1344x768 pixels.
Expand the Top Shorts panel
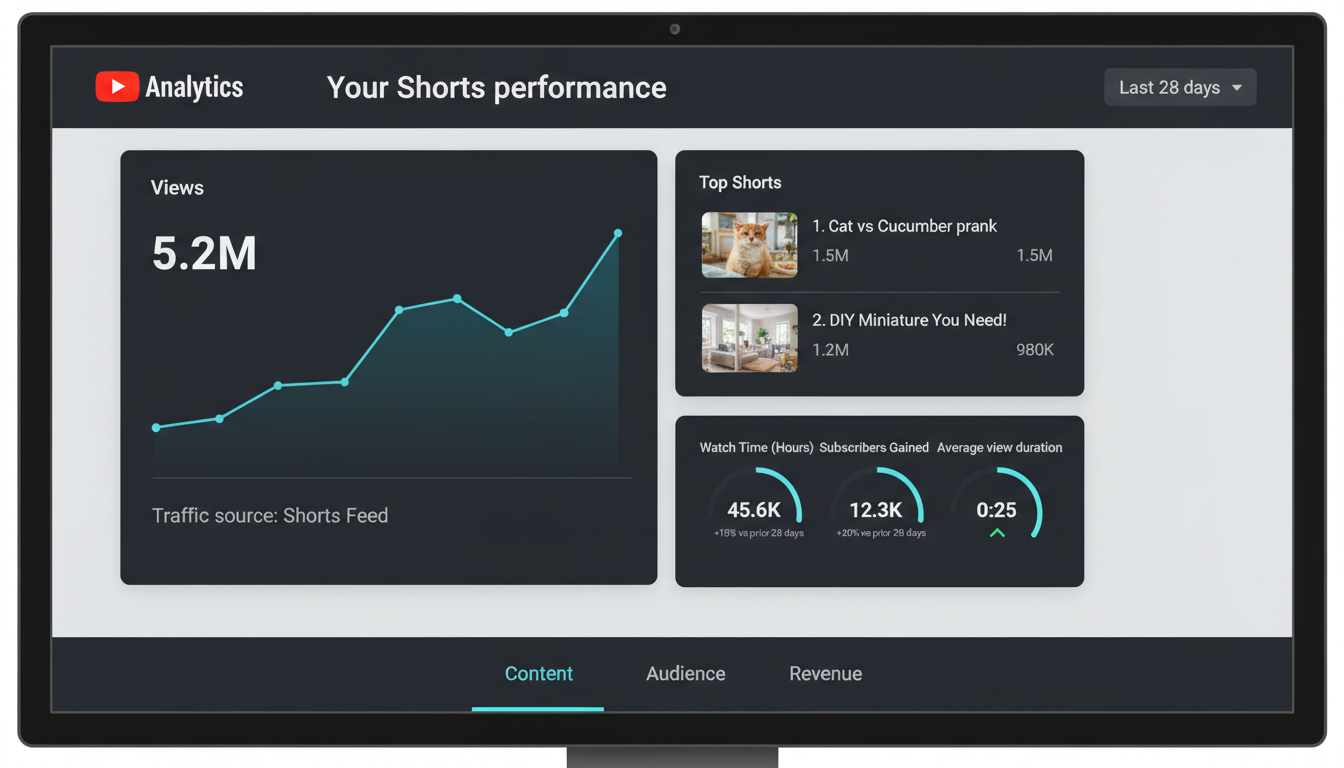740,182
